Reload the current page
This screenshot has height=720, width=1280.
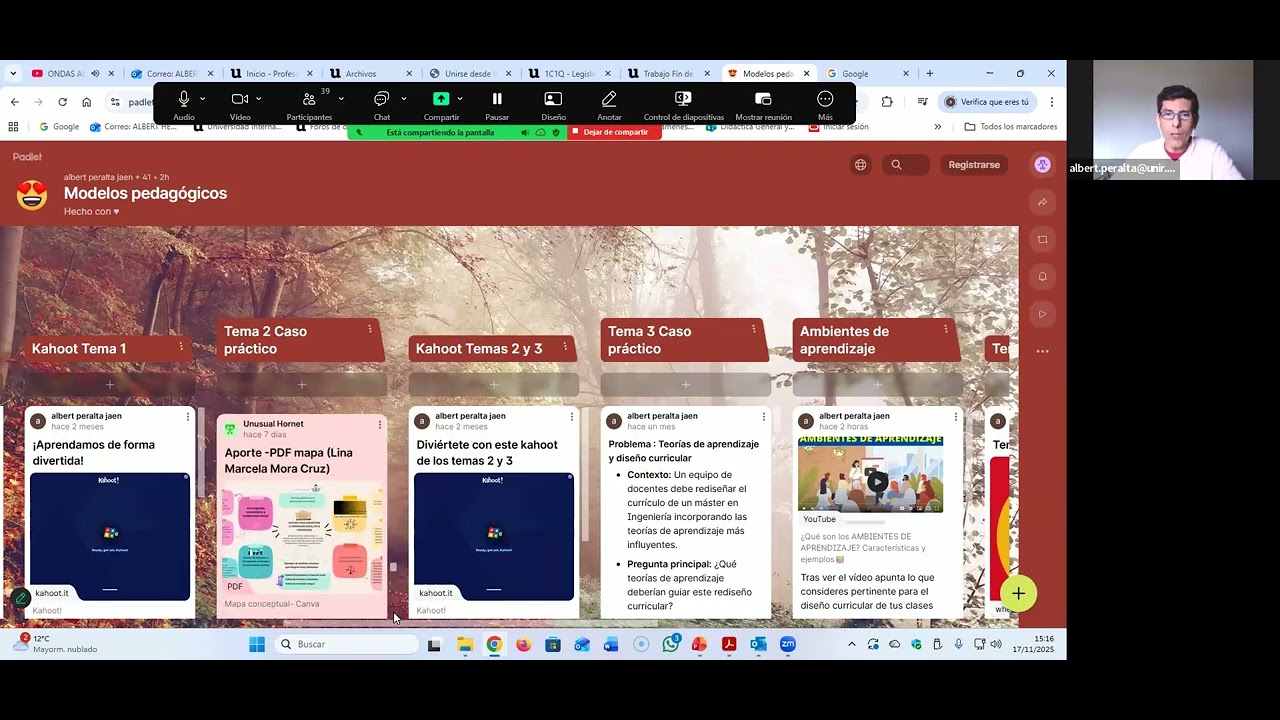point(62,102)
